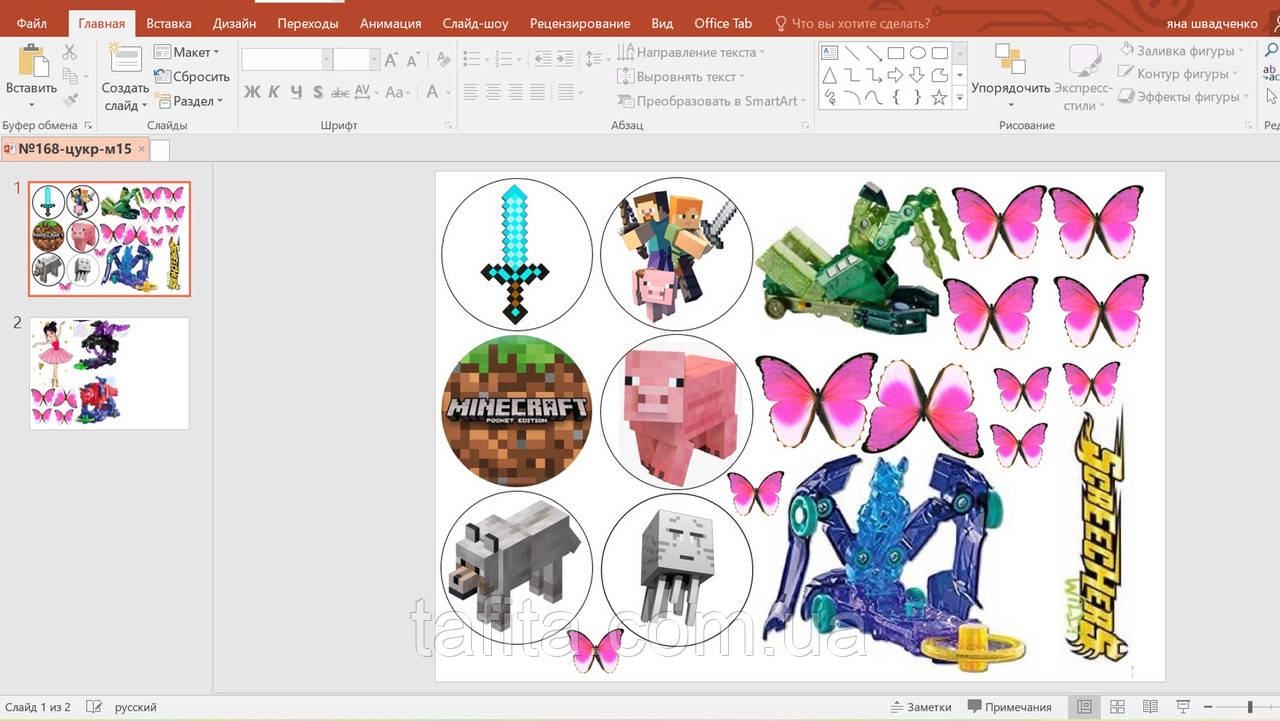The image size is (1280, 721).
Task: Switch to the Анимация tab
Action: [x=391, y=23]
